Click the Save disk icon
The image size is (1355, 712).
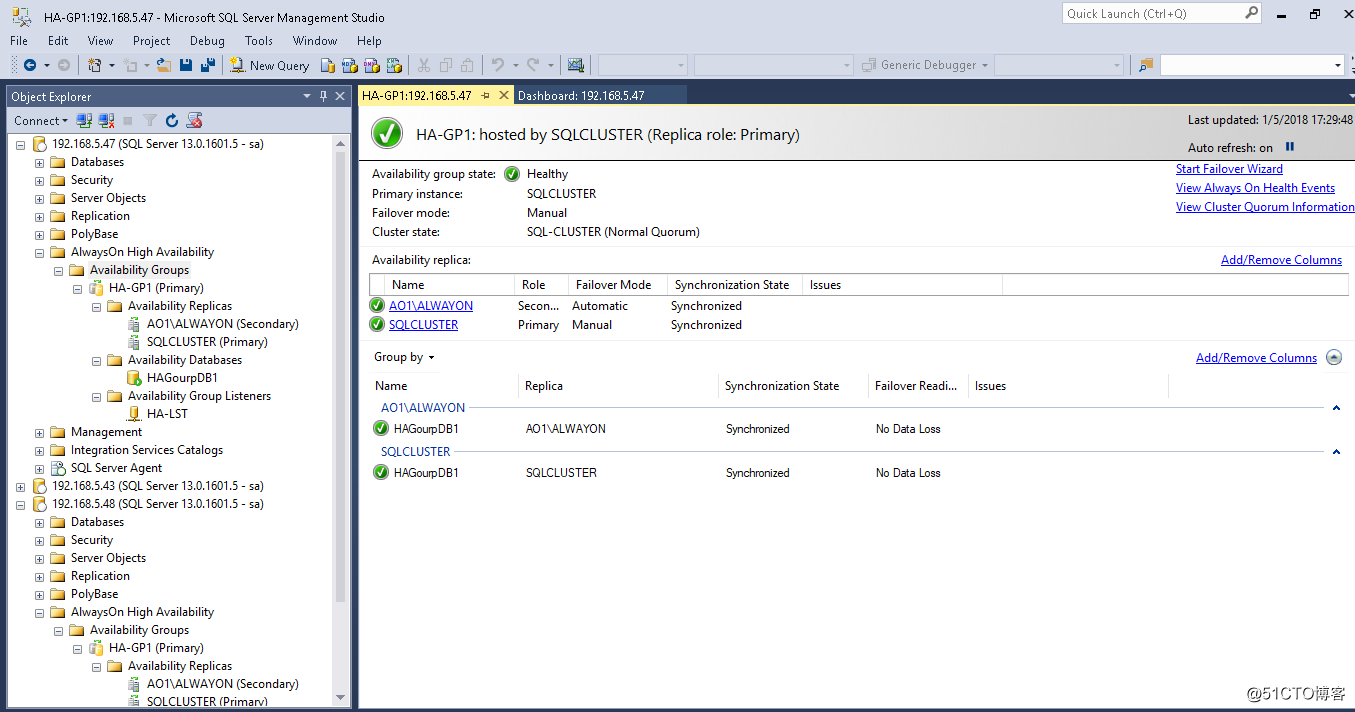(186, 65)
